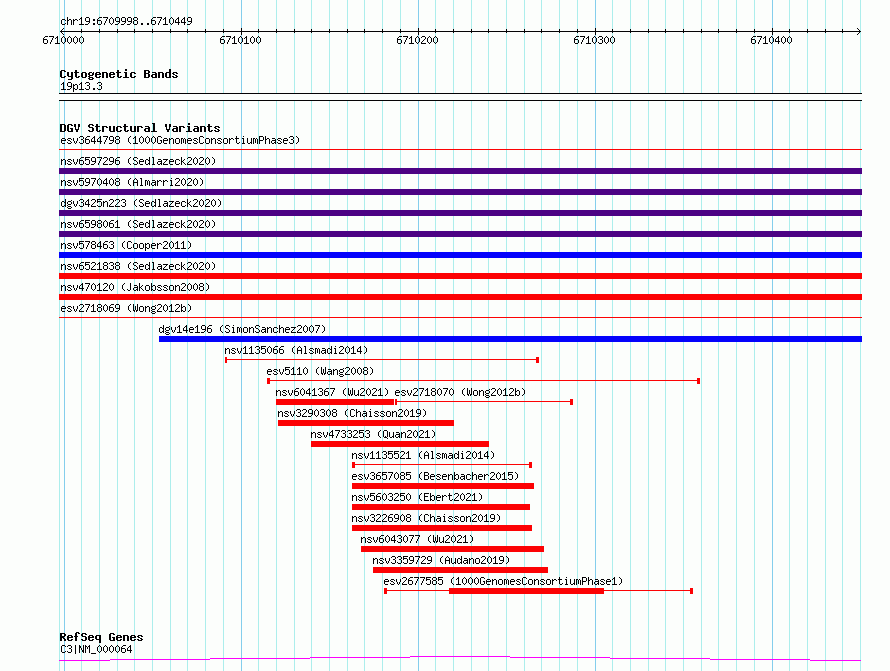Click the 6710400 ruler coordinate

771,40
